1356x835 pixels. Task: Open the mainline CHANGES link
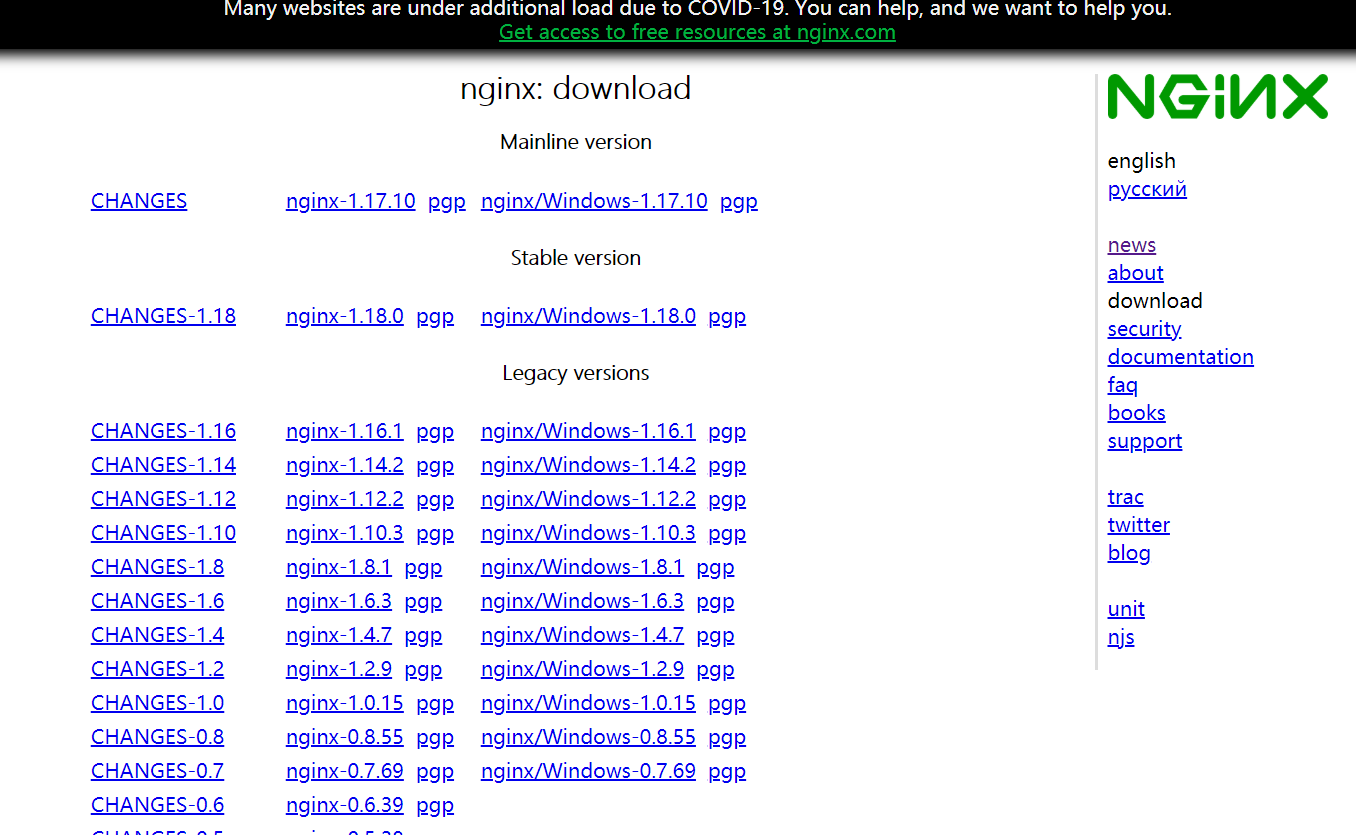[139, 201]
